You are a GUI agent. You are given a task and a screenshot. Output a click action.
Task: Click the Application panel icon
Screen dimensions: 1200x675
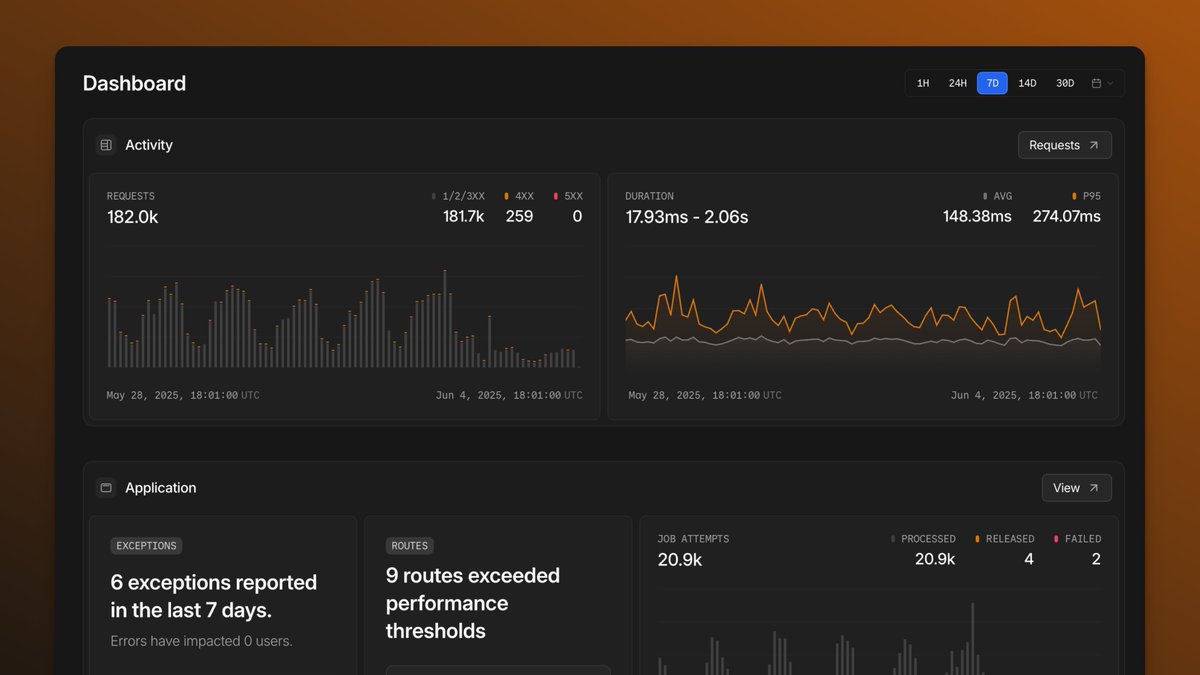[x=106, y=488]
